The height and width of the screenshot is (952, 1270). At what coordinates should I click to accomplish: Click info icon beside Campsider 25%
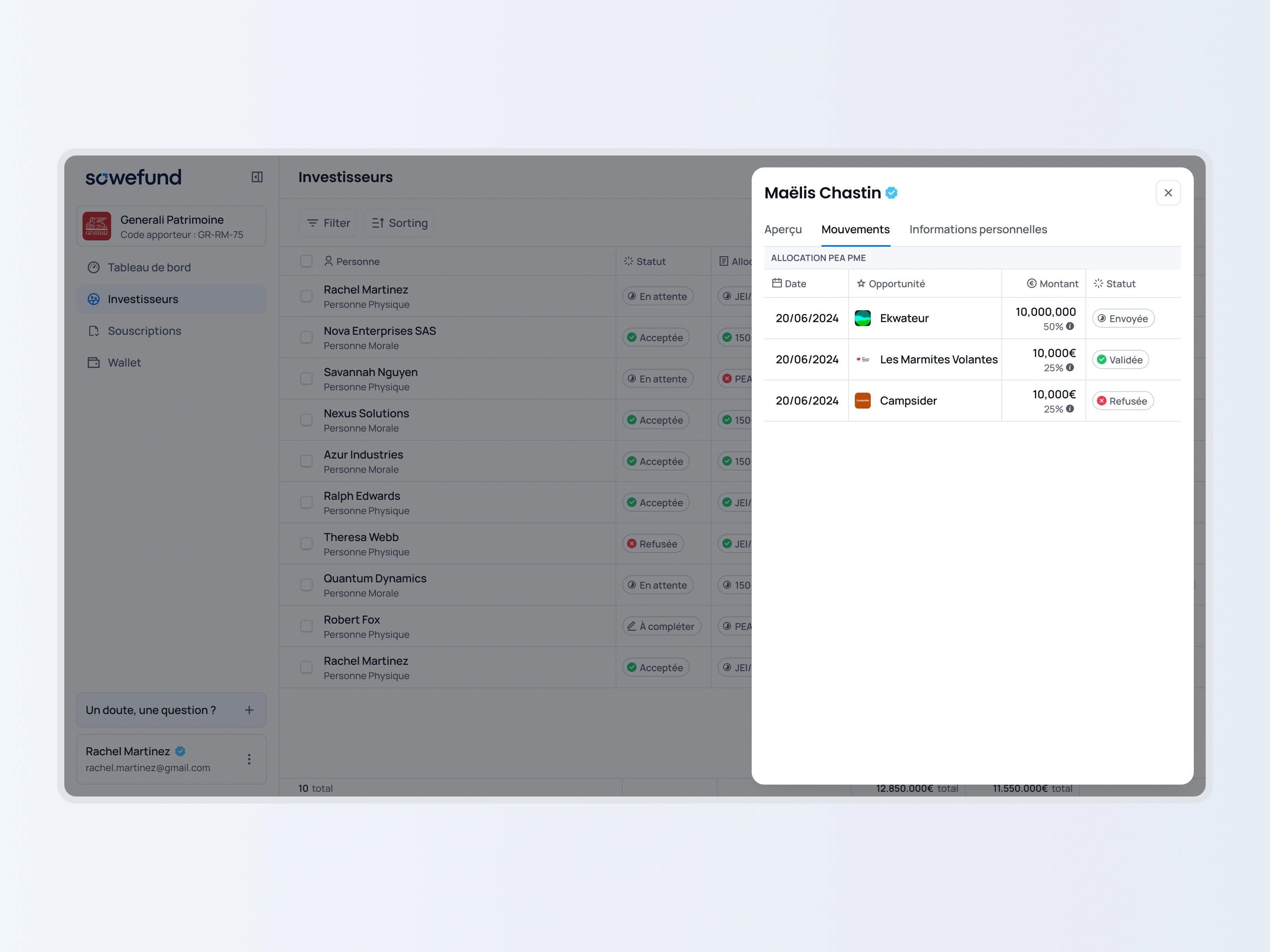[x=1070, y=409]
